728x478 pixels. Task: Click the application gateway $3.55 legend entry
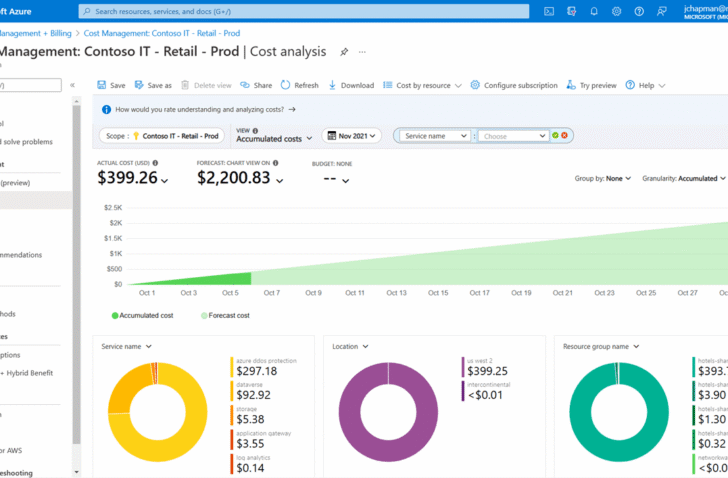click(x=261, y=439)
